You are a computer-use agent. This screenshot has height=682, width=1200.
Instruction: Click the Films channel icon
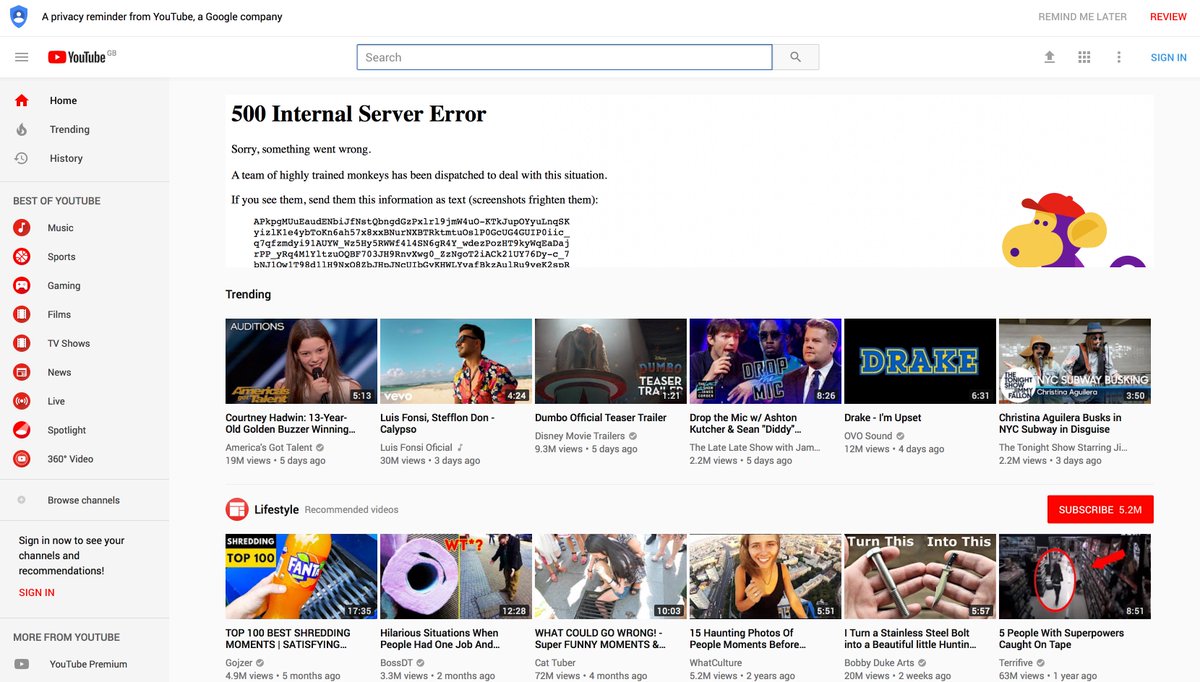pyautogui.click(x=22, y=314)
